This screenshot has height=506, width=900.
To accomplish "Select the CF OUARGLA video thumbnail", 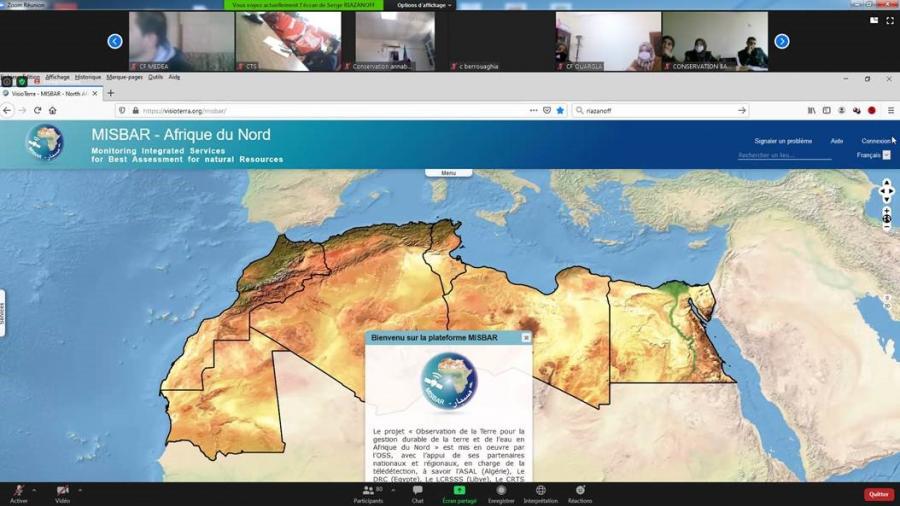I will (608, 41).
